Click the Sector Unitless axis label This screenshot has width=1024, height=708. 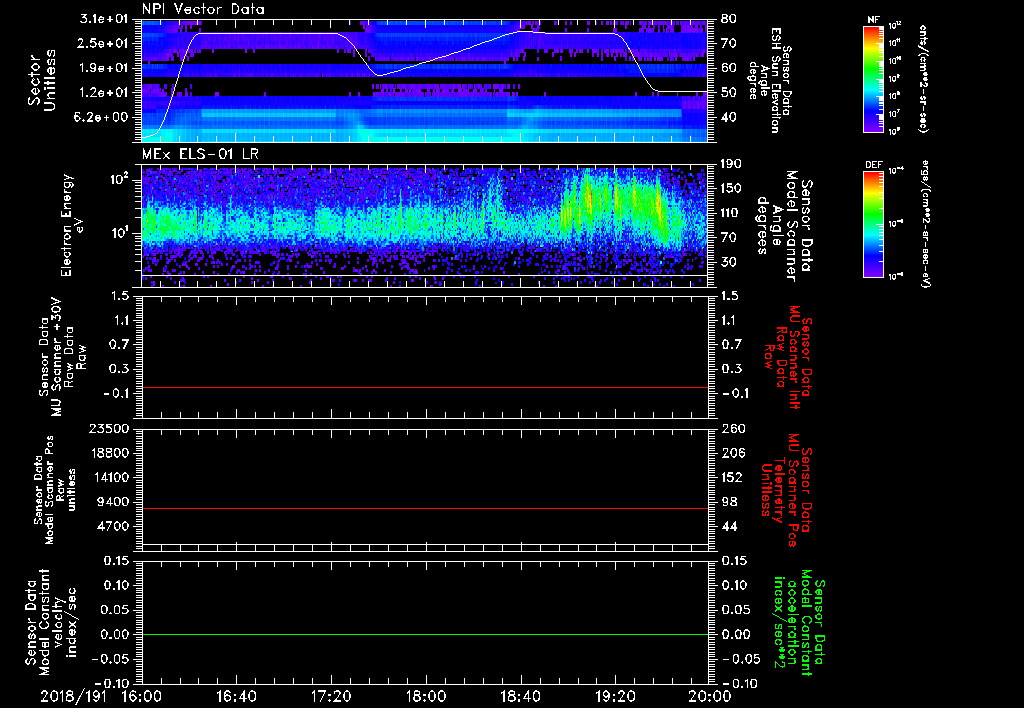(42, 81)
